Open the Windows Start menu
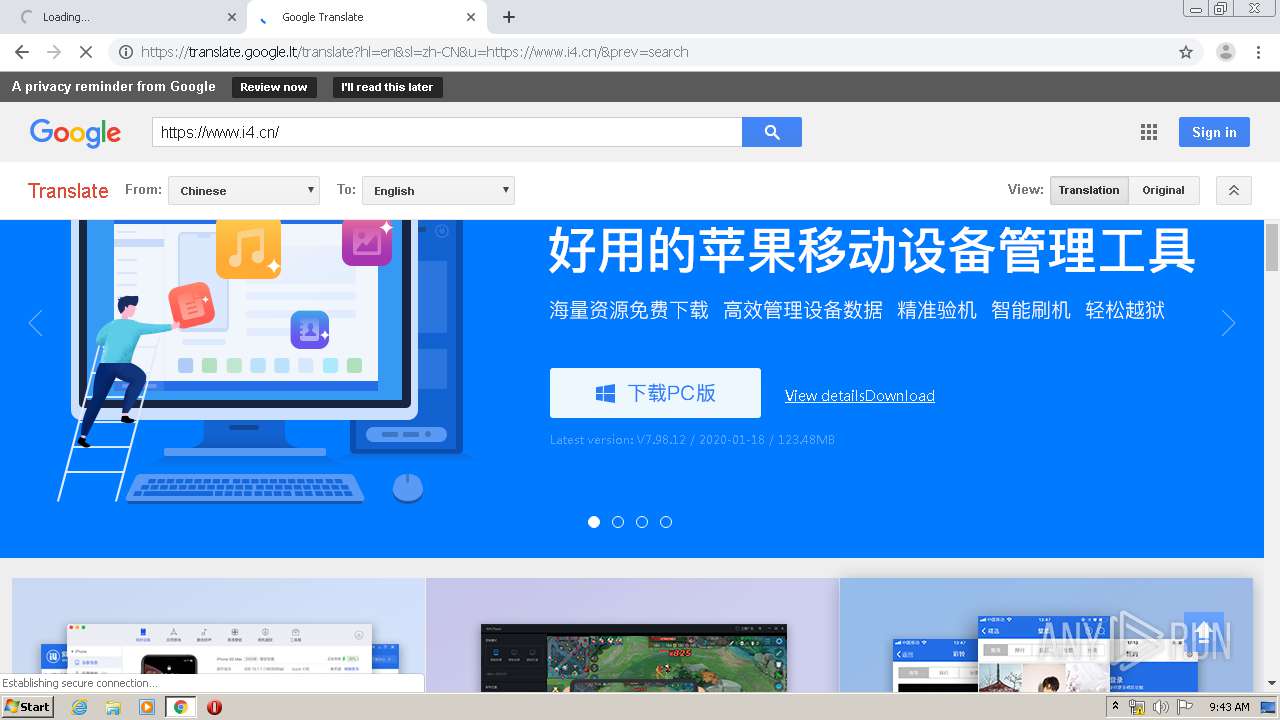 point(28,706)
